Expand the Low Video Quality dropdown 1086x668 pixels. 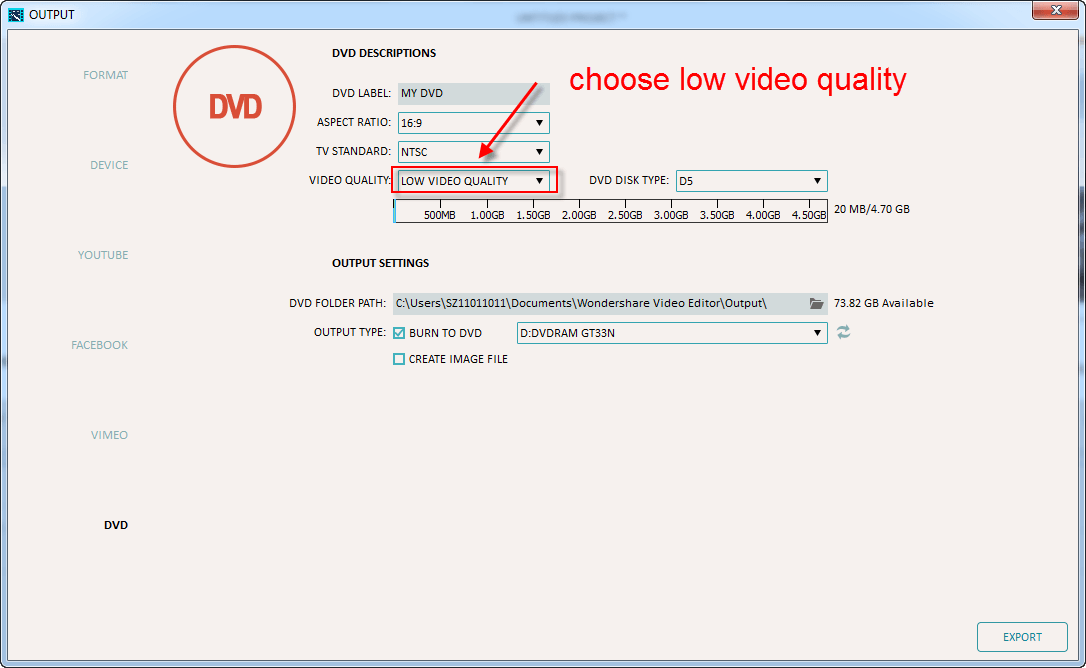[474, 181]
